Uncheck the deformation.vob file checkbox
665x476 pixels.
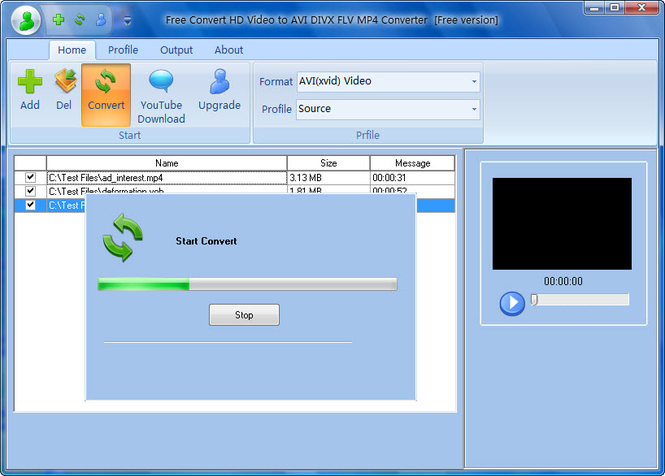pyautogui.click(x=30, y=191)
